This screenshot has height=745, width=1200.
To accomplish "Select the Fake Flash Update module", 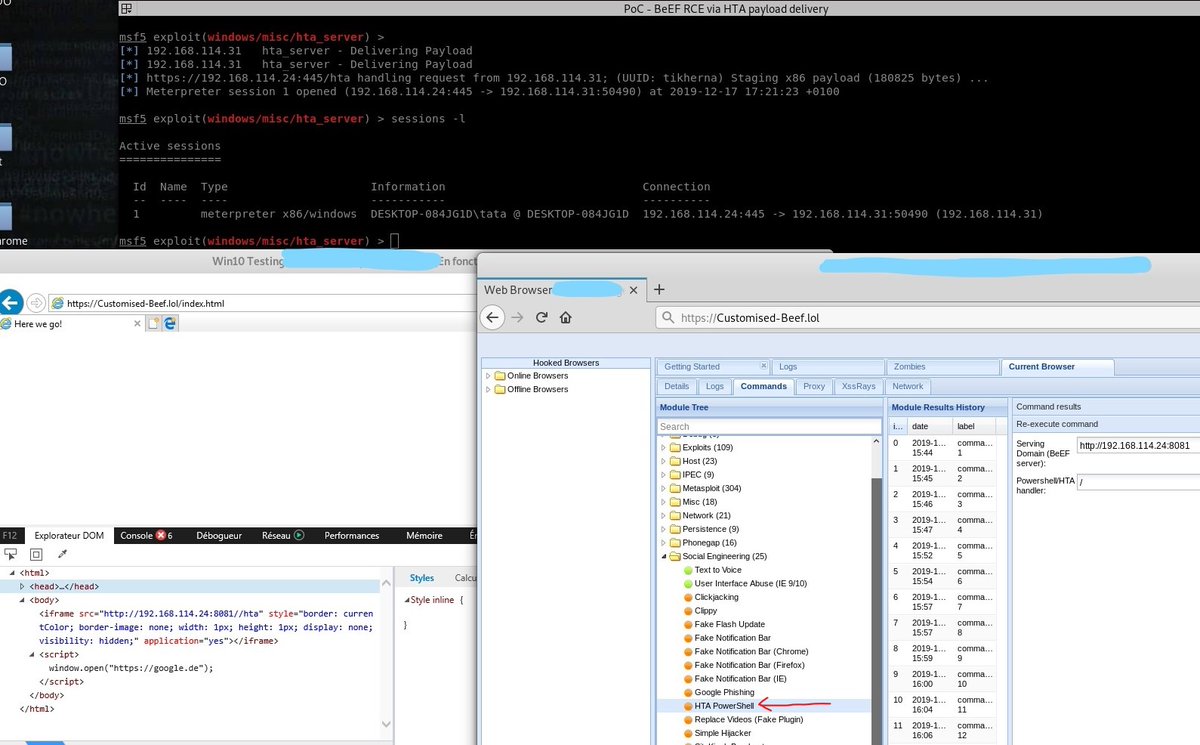I will (730, 624).
